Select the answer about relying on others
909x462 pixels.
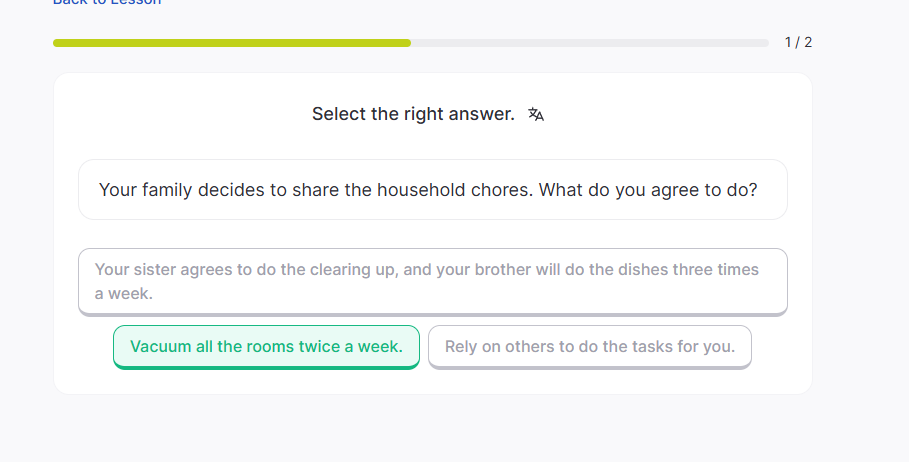(x=589, y=347)
